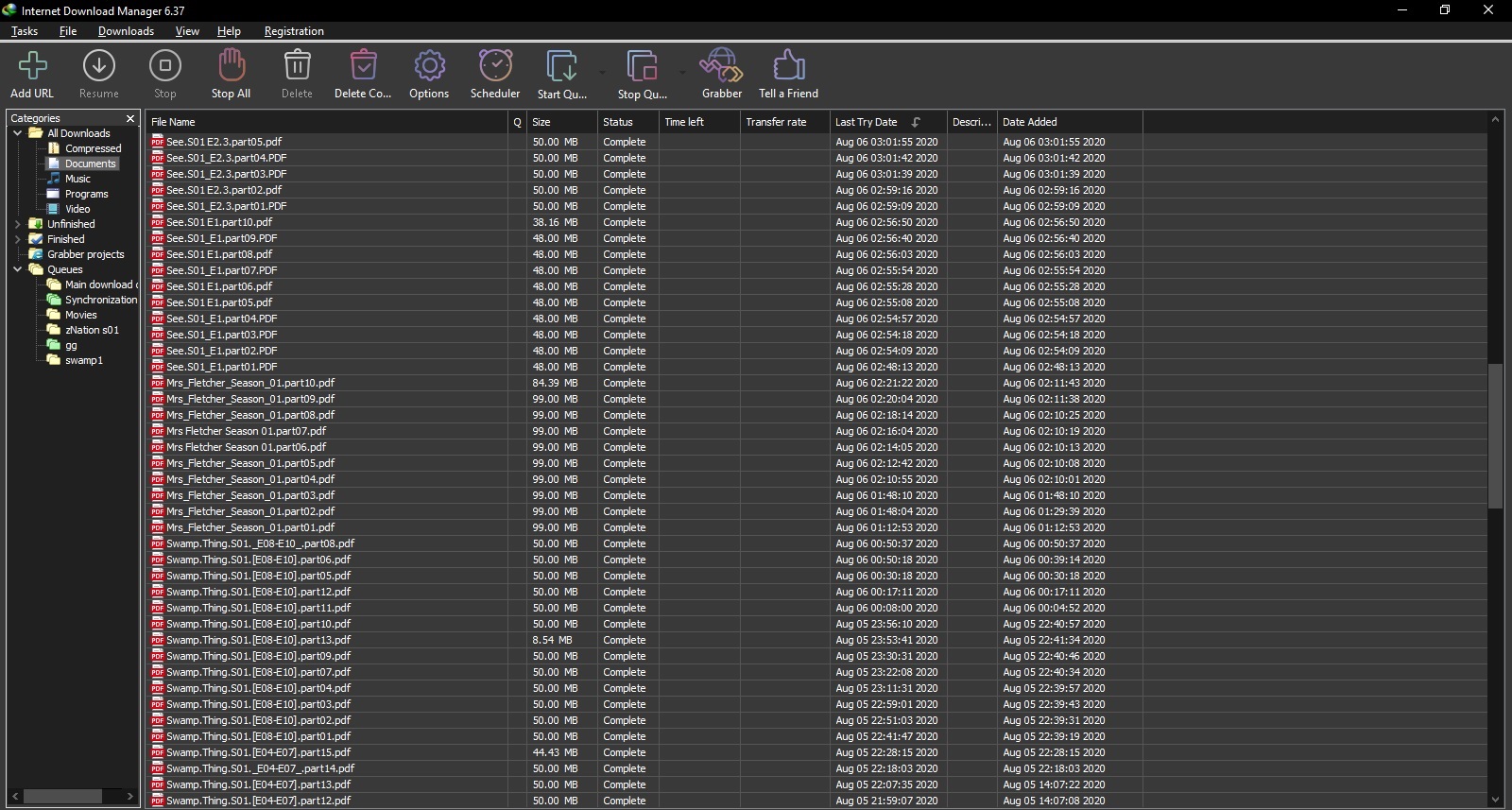Image resolution: width=1512 pixels, height=810 pixels.
Task: Click the Add URL toolbar icon
Action: click(32, 66)
